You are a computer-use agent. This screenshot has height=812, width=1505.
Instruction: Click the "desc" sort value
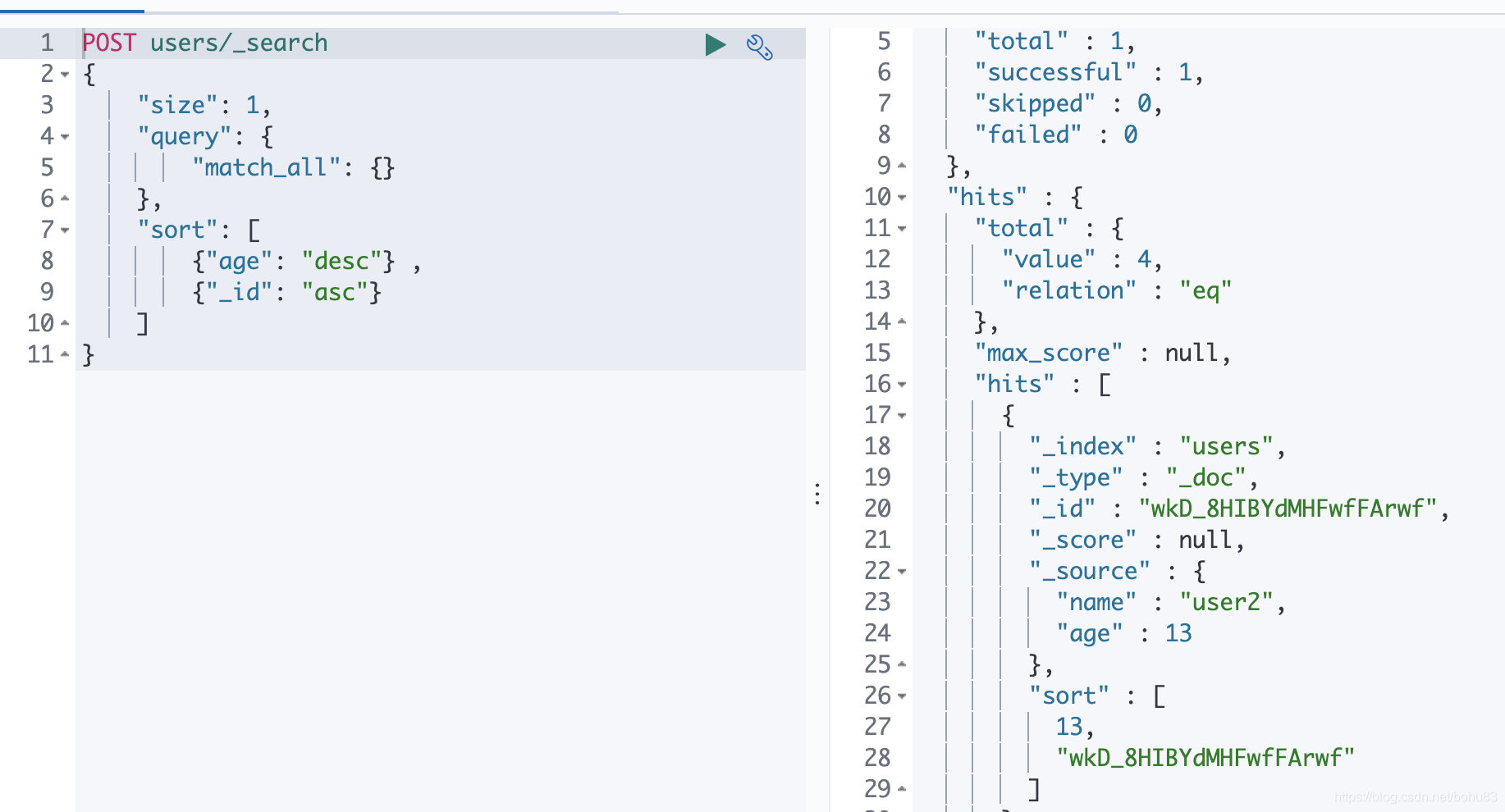(341, 261)
